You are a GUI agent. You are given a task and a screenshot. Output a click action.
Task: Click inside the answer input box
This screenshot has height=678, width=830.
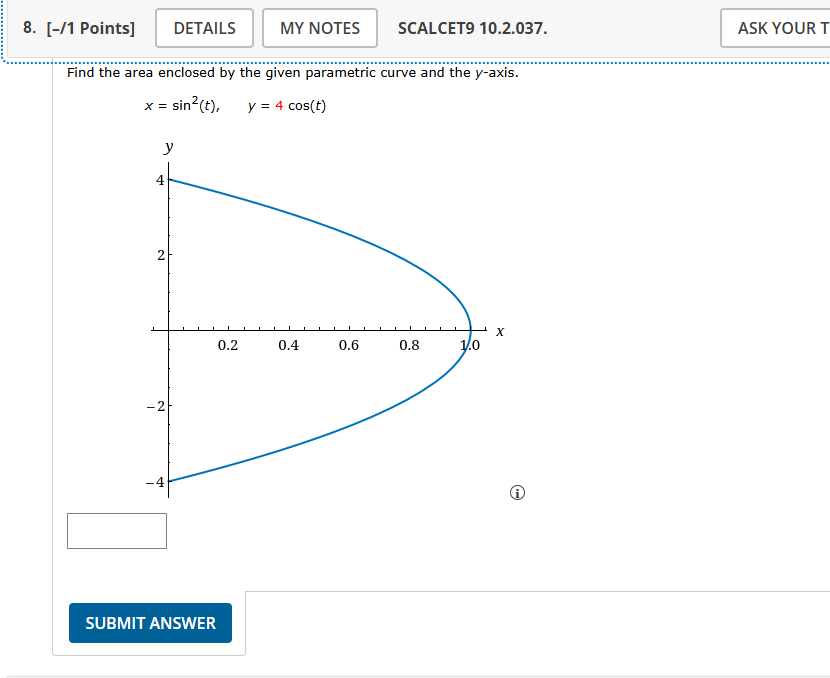point(116,530)
